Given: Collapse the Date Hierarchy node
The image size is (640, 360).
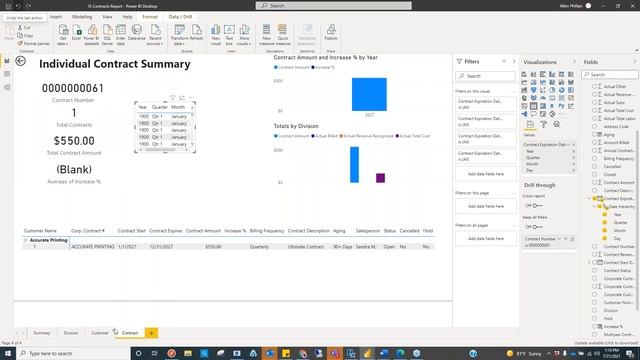Looking at the screenshot, I should tap(595, 207).
